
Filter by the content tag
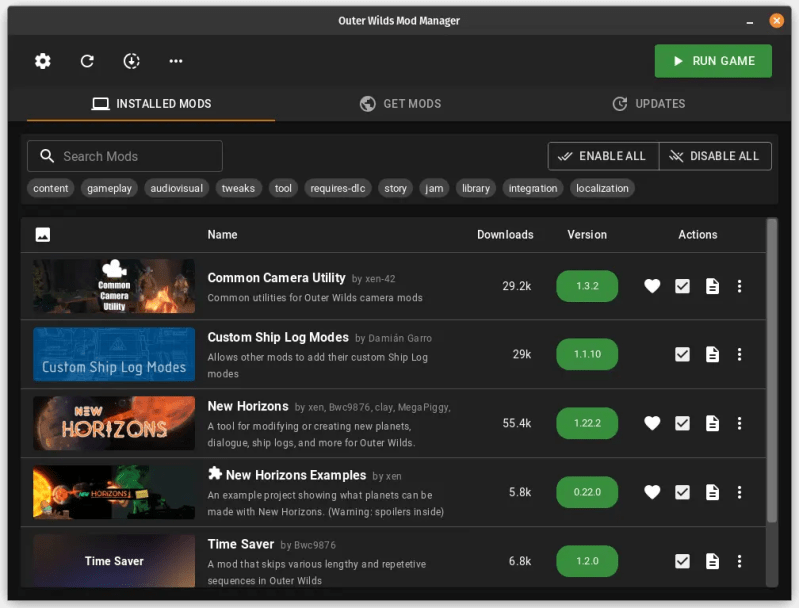click(50, 188)
